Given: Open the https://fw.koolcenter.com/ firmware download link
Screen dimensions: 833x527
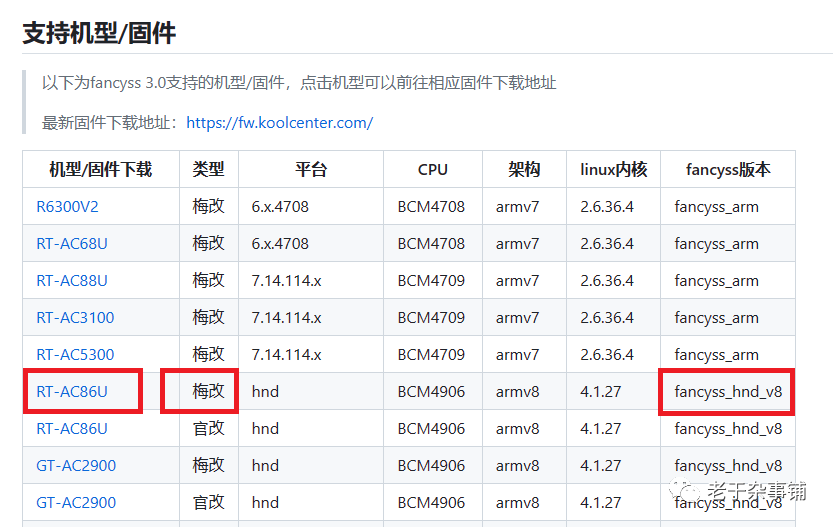Looking at the screenshot, I should point(279,123).
